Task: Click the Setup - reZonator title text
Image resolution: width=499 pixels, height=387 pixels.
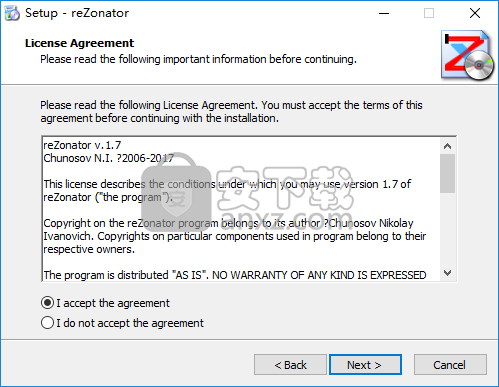Action: [x=77, y=13]
